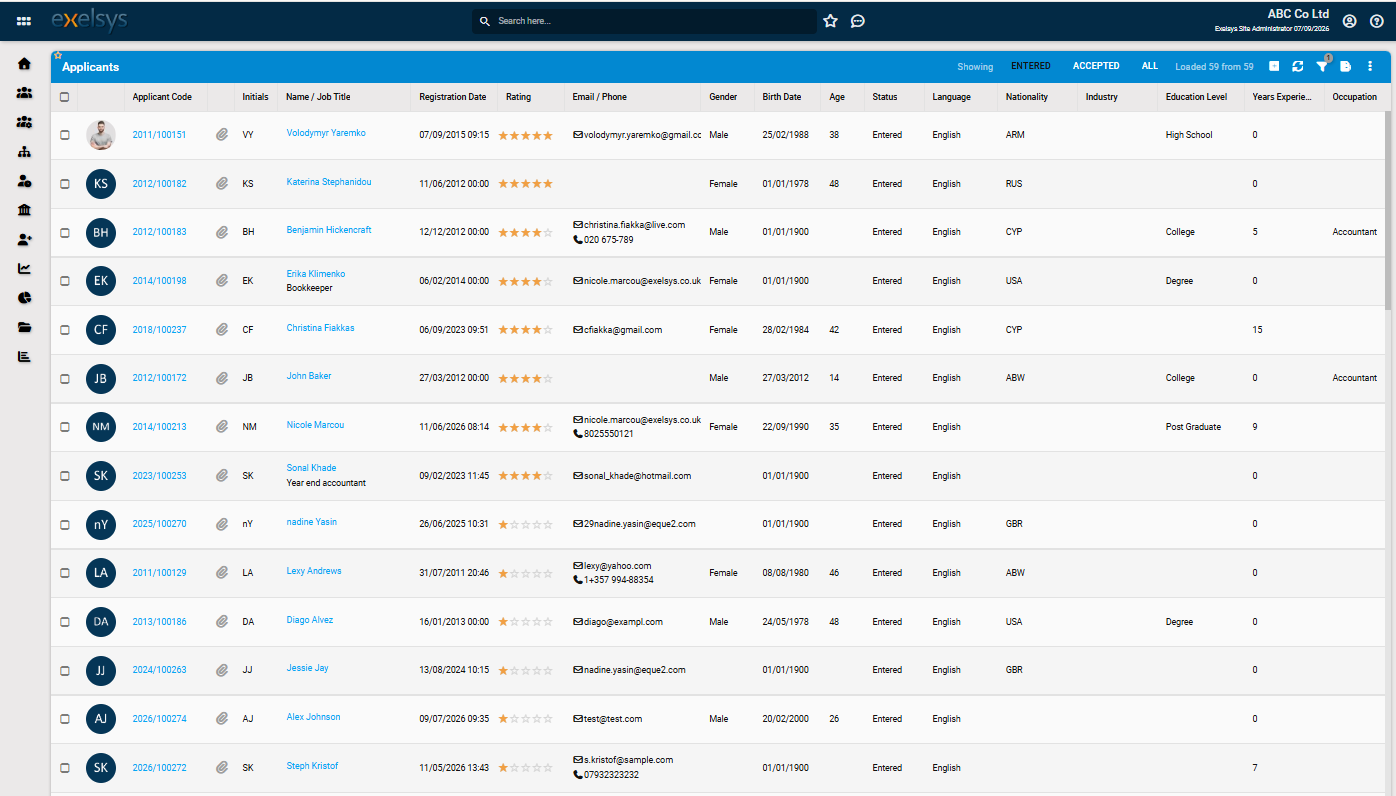1396x796 pixels.
Task: Open Sonal Khade name link
Action: (311, 468)
